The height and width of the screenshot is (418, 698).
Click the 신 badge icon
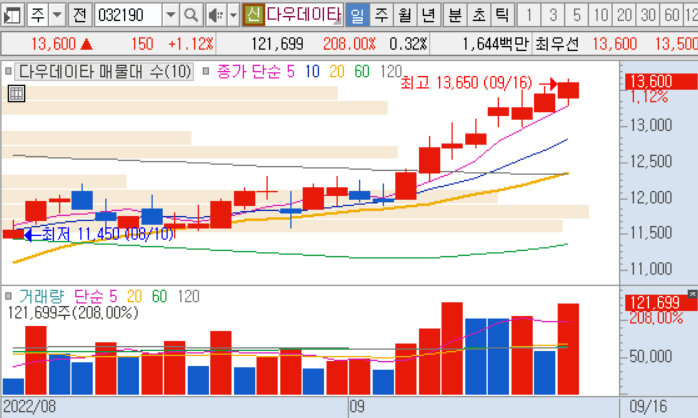[x=253, y=15]
